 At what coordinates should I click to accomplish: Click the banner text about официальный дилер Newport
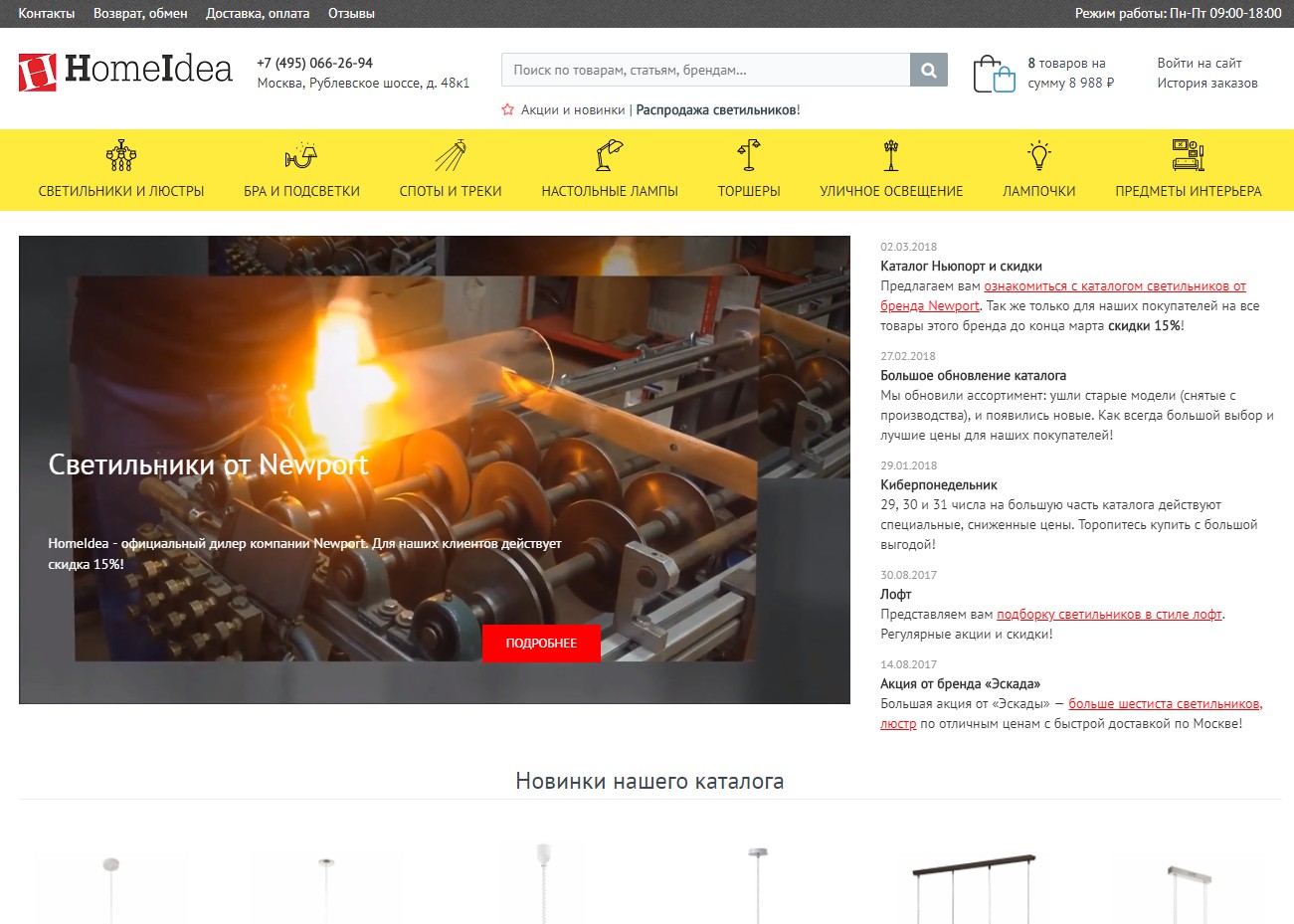305,554
